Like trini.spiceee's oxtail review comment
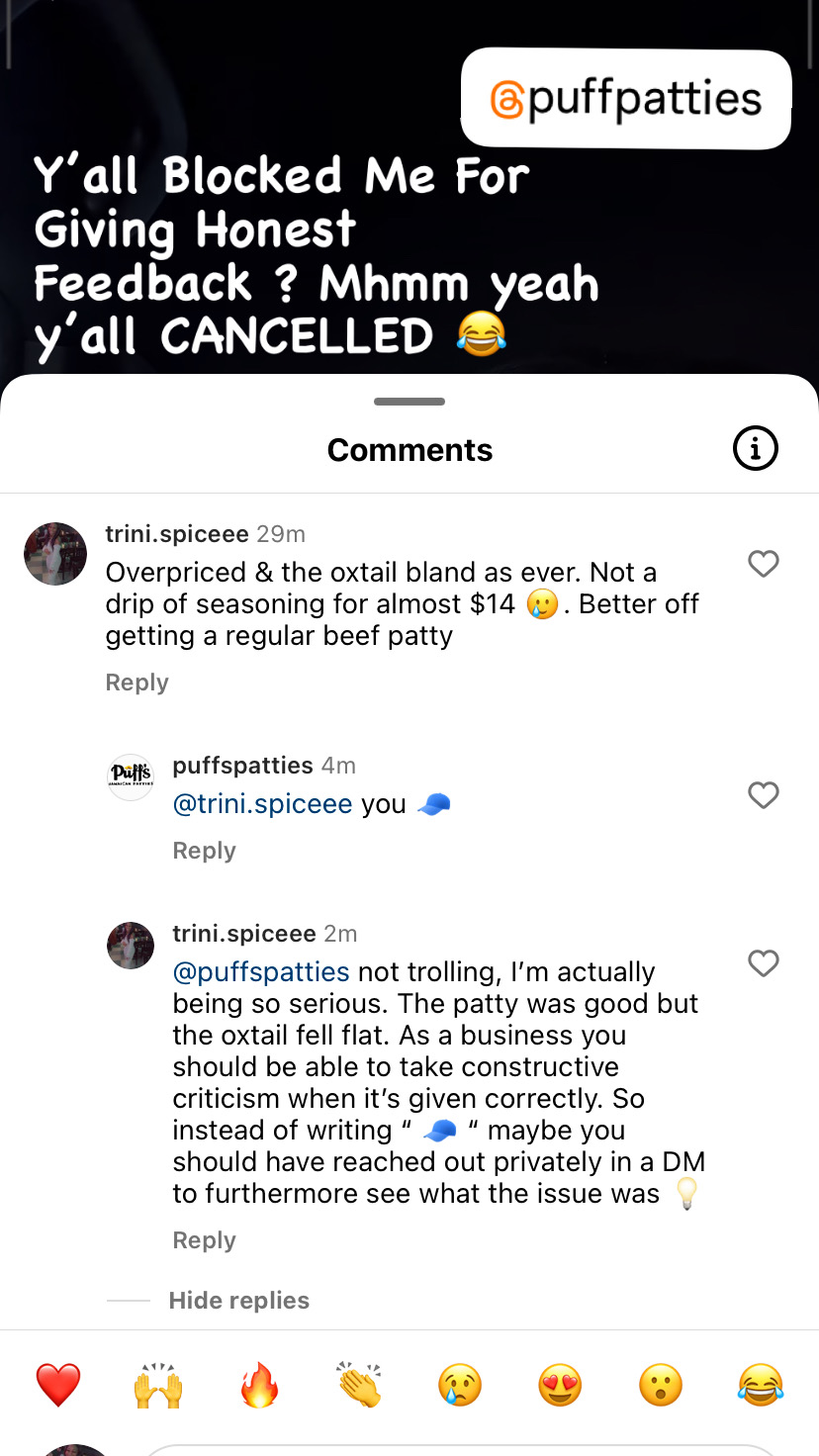Screen dimensions: 819x1456 (x=763, y=564)
